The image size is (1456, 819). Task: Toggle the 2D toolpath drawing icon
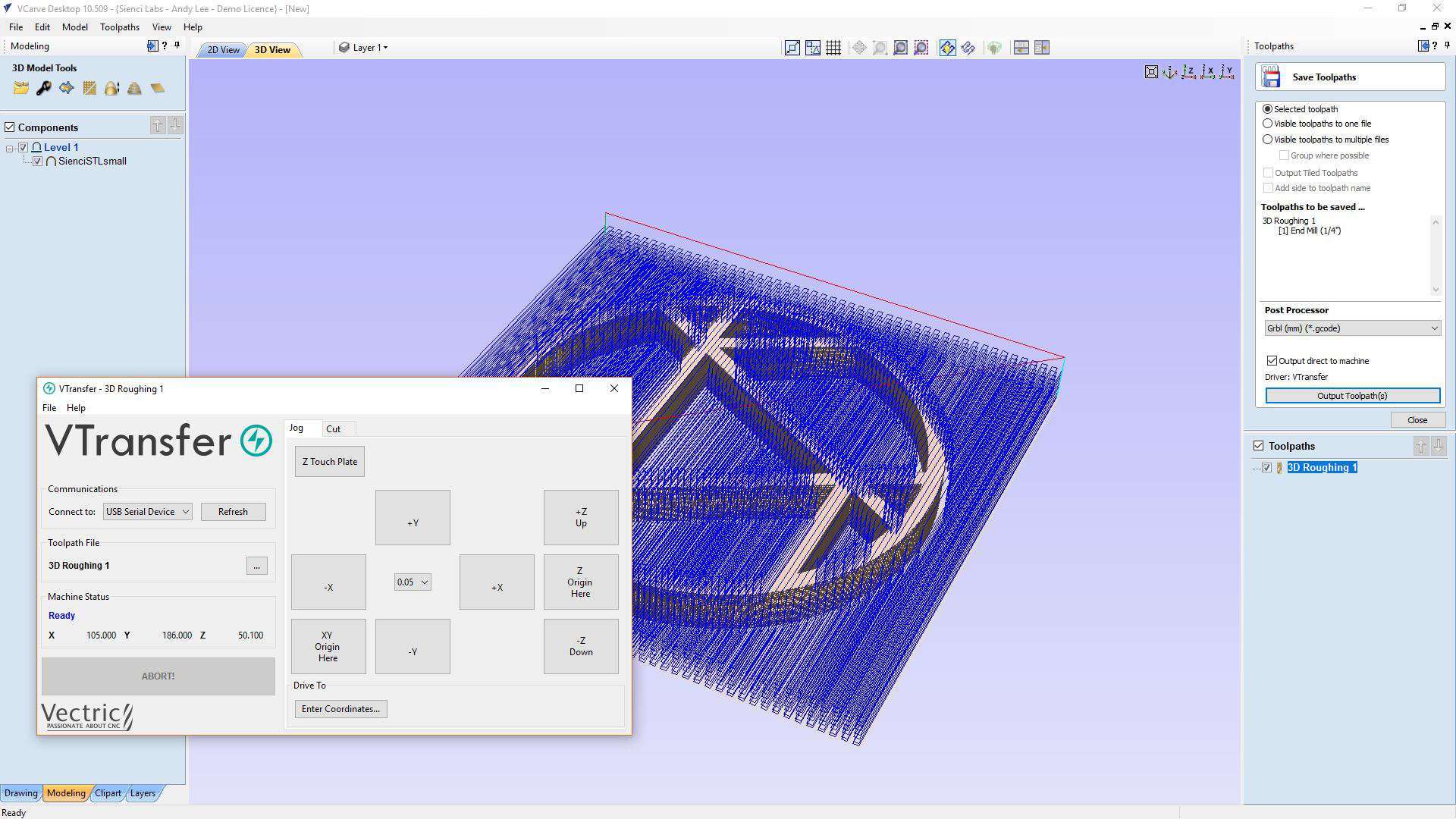coord(947,48)
